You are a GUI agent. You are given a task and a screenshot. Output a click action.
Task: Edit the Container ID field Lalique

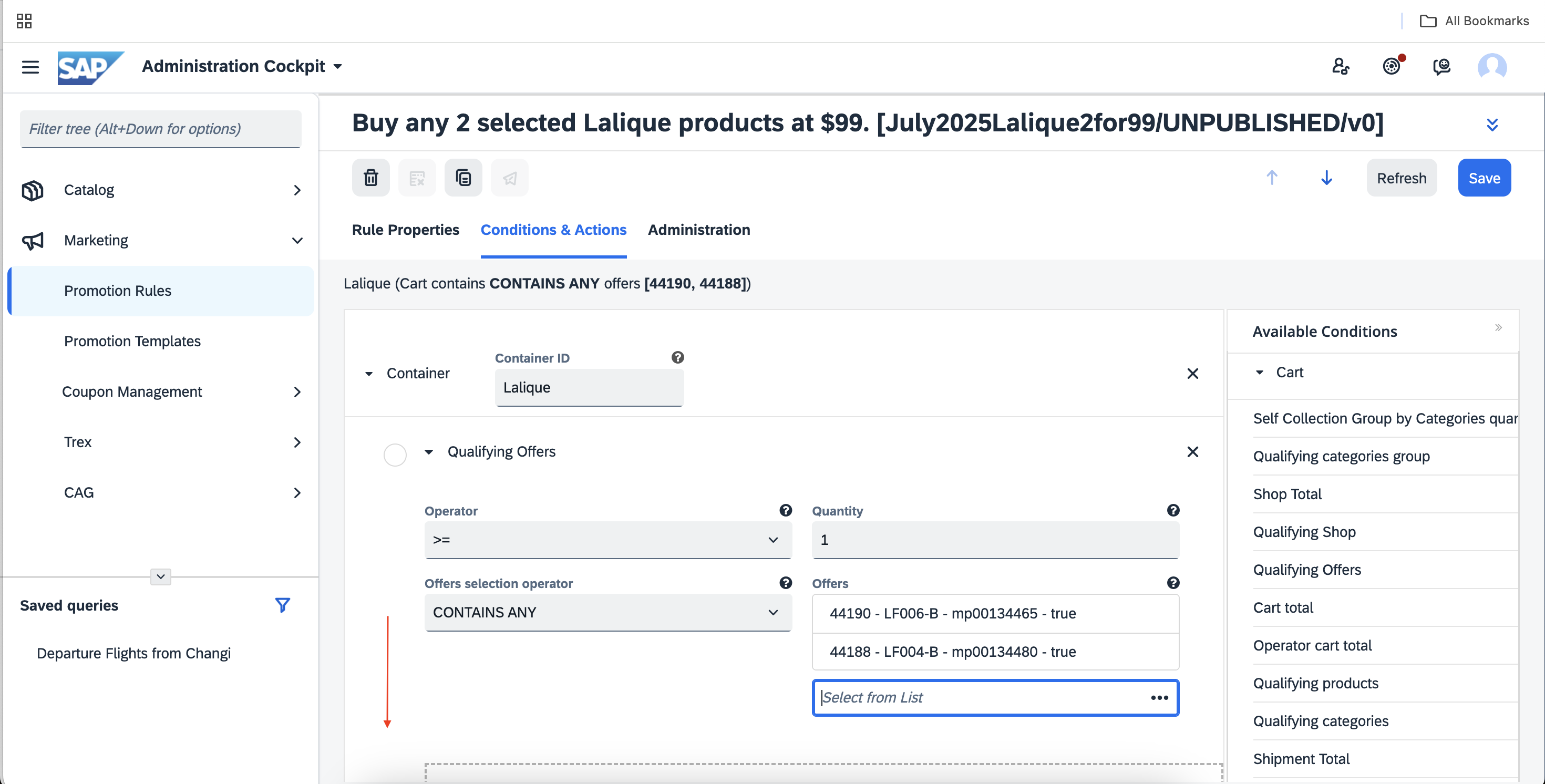click(589, 387)
